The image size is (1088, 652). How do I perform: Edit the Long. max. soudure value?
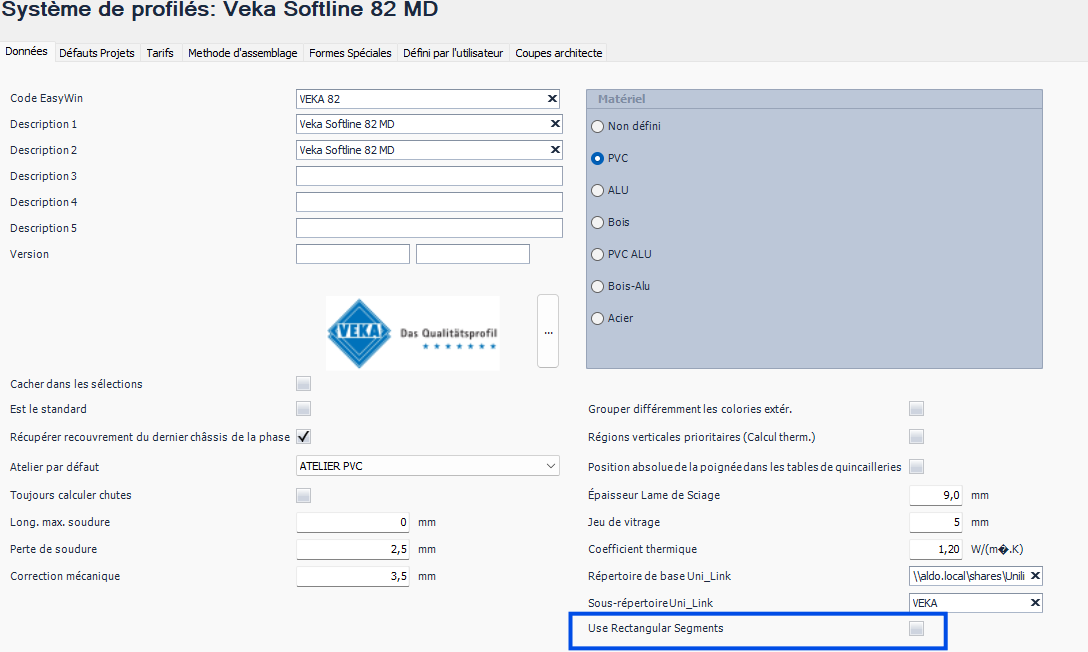(x=352, y=522)
